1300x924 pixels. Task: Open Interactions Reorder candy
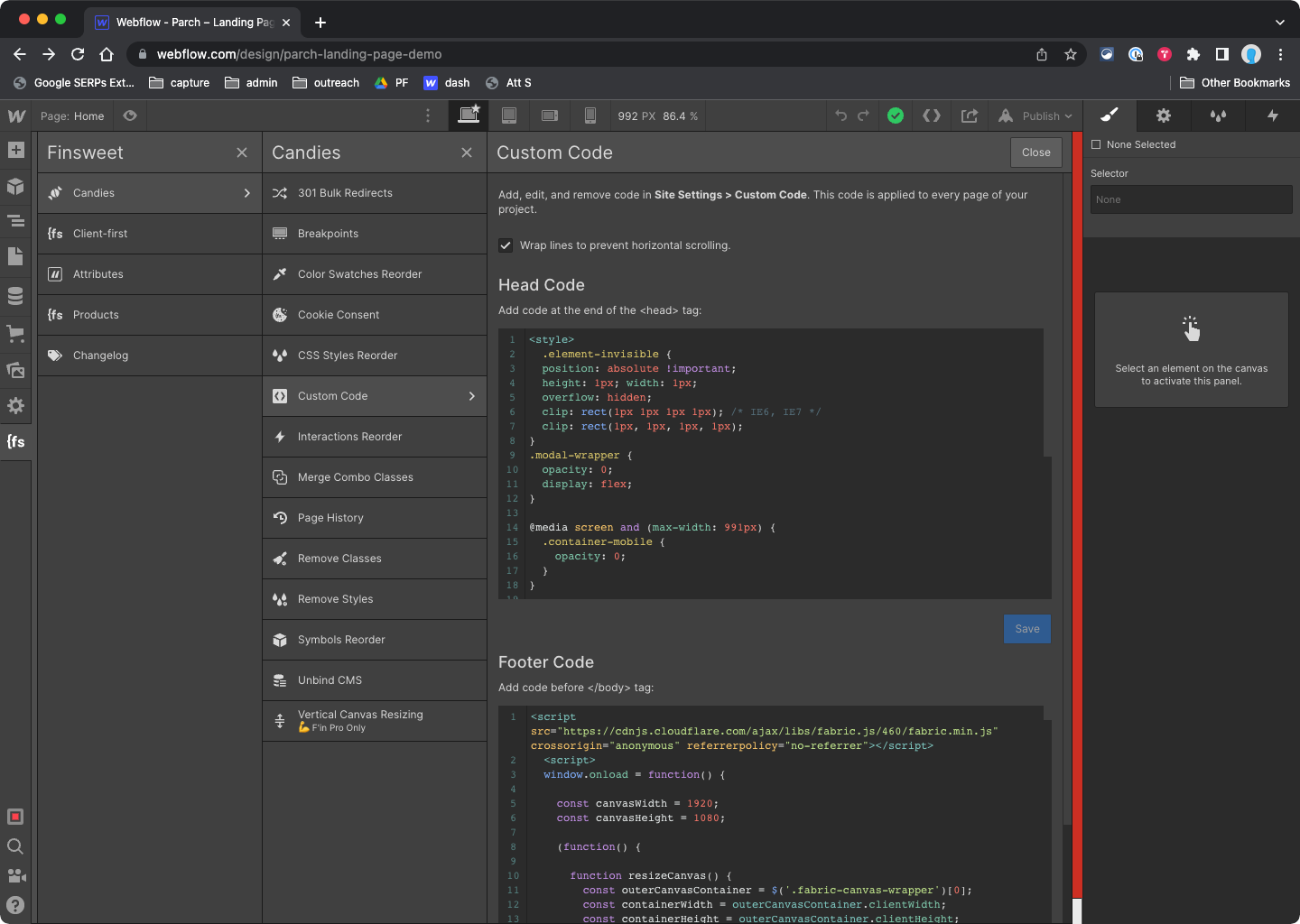(375, 437)
